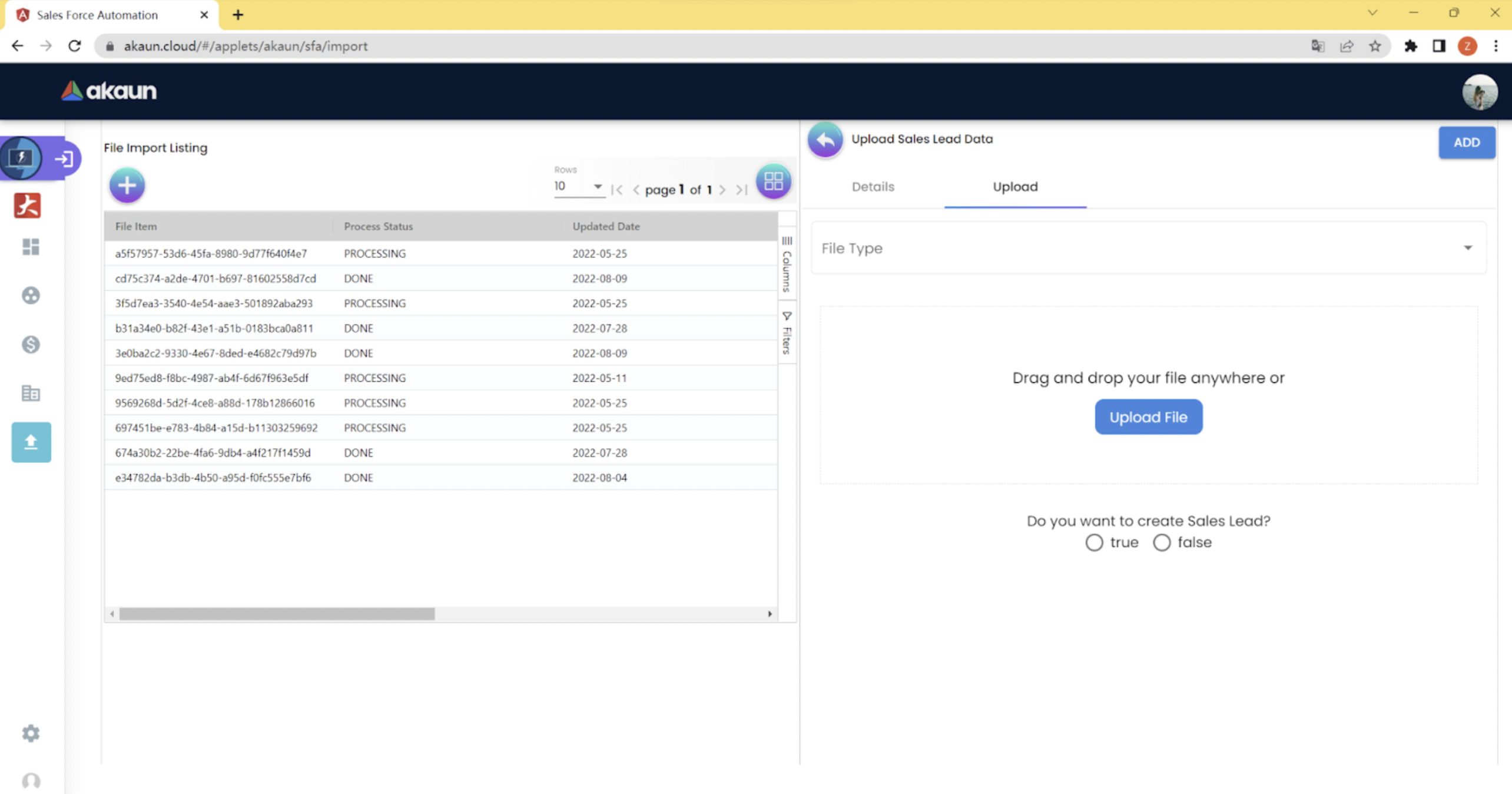
Task: Click the Upload File button
Action: pos(1148,417)
